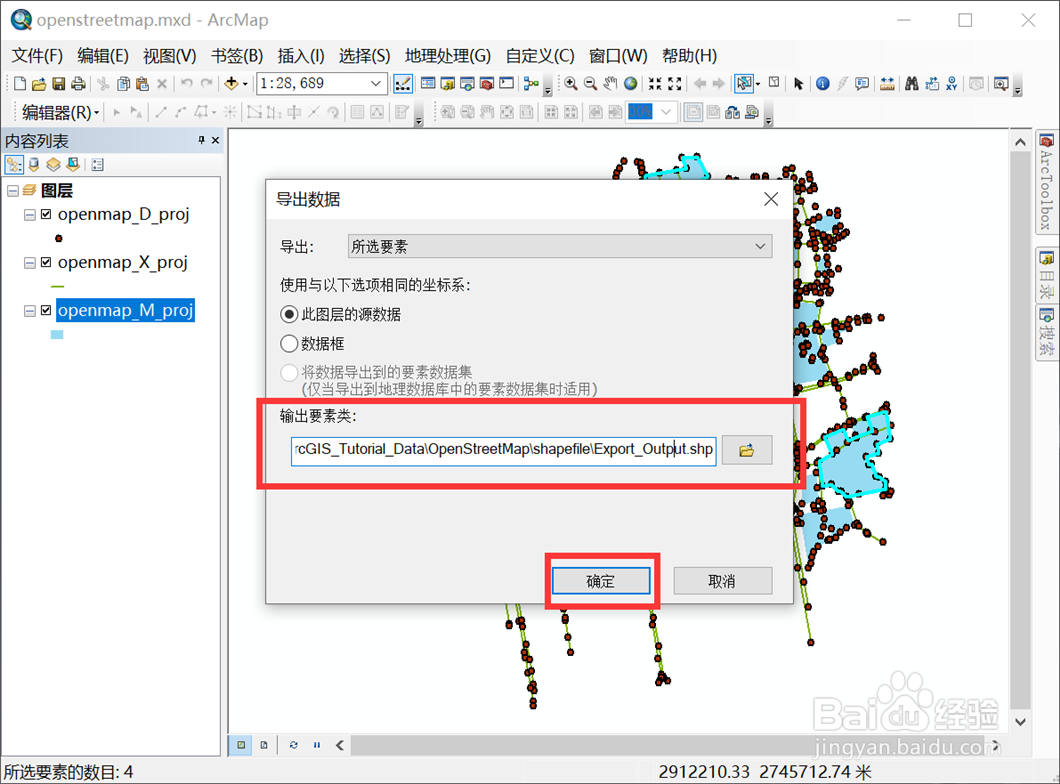Close the 导出数据 dialog
The image size is (1060, 784).
point(771,199)
